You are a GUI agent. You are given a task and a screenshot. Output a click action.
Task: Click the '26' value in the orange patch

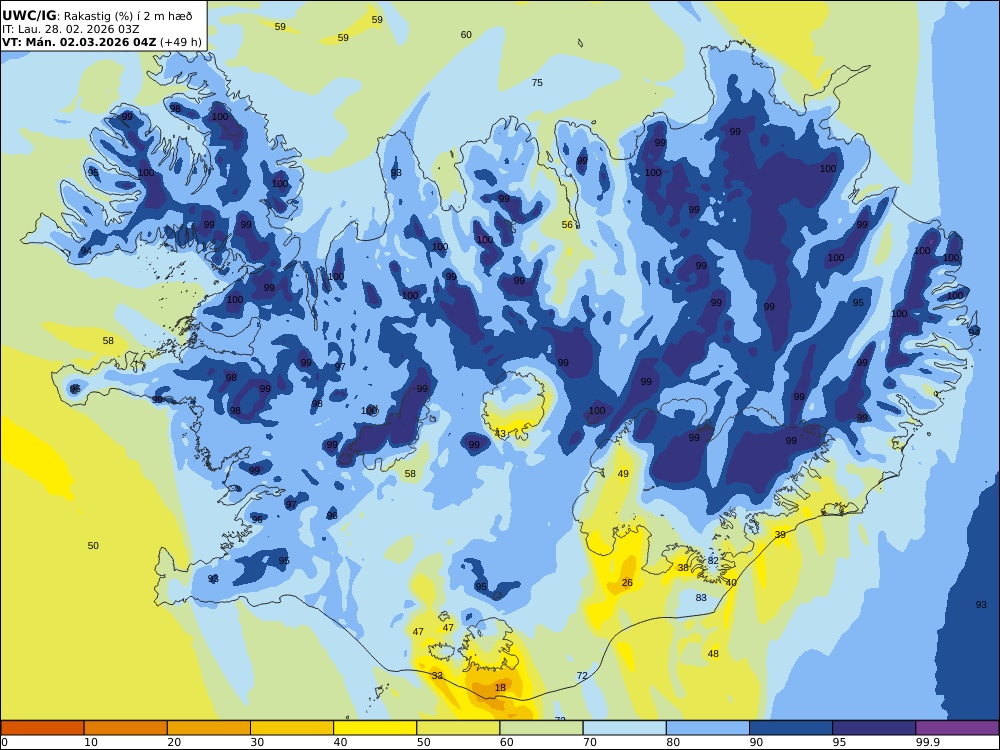point(627,582)
